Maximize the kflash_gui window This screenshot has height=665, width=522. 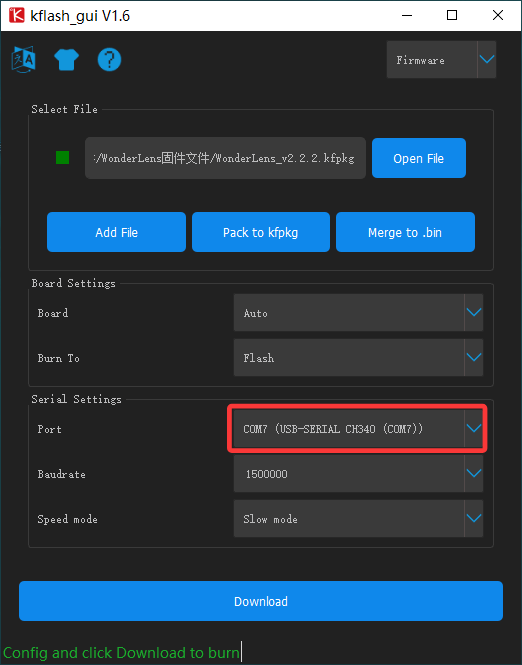[452, 15]
